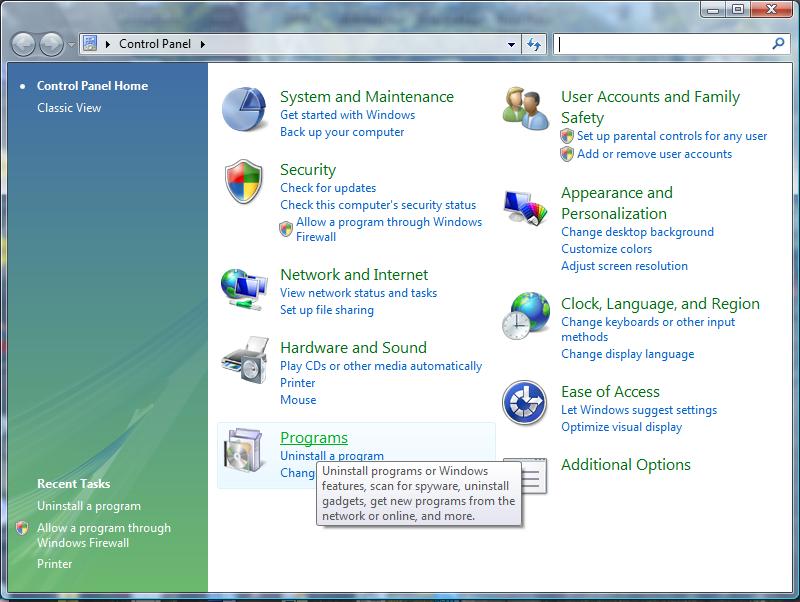Screen dimensions: 800x602
Task: Click Set up parental controls for any user
Action: (x=672, y=136)
